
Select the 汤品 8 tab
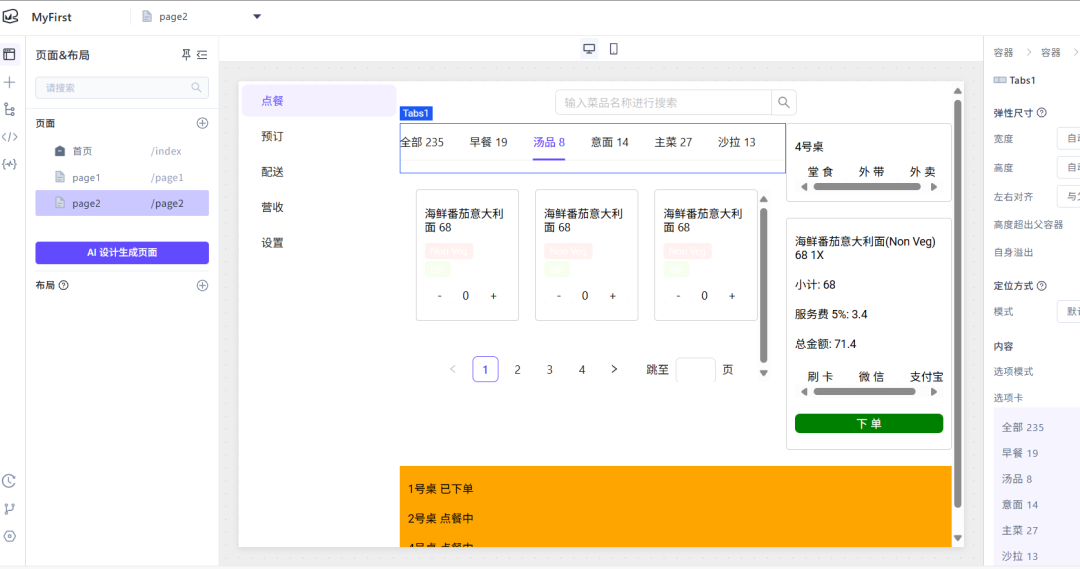point(549,143)
